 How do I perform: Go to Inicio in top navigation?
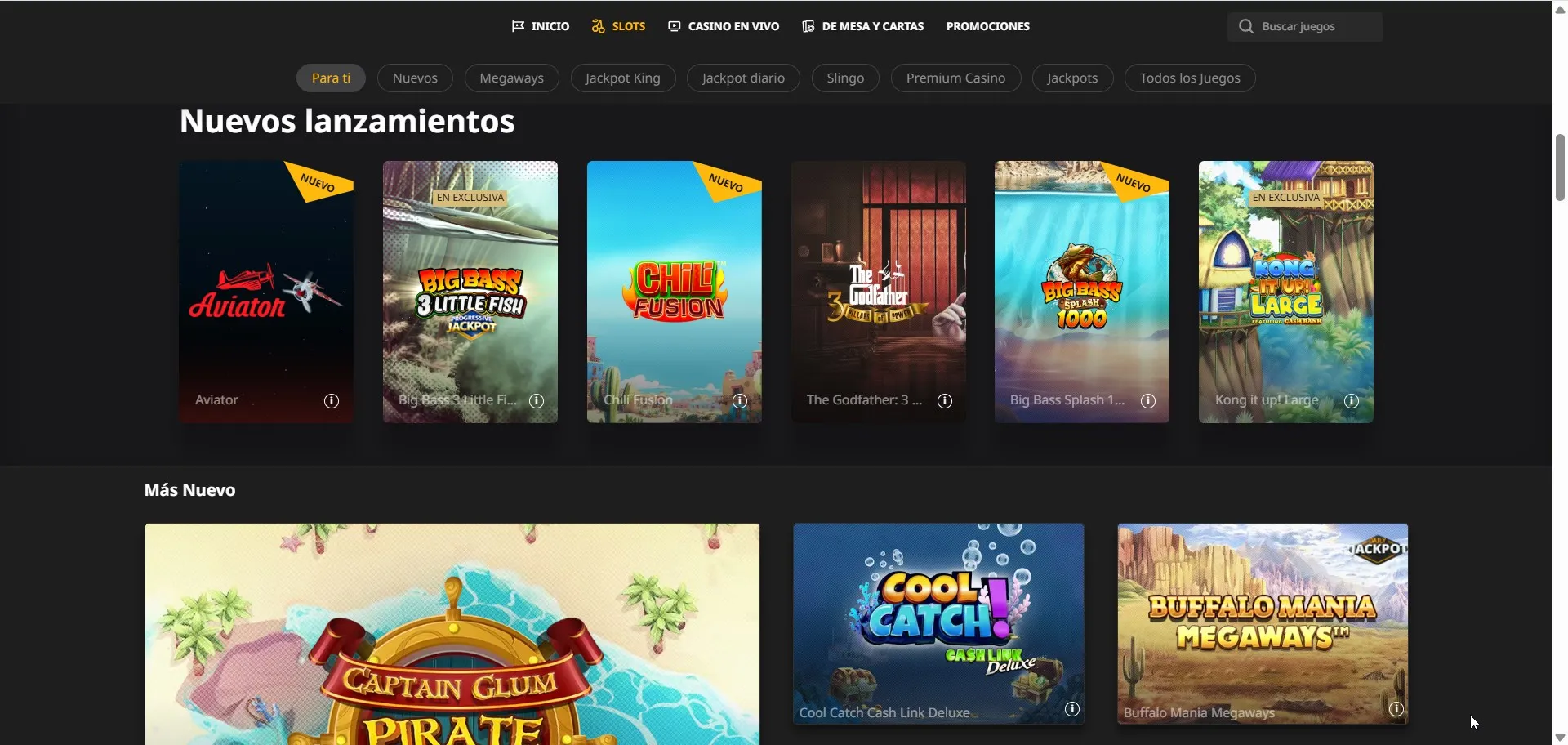click(x=541, y=26)
